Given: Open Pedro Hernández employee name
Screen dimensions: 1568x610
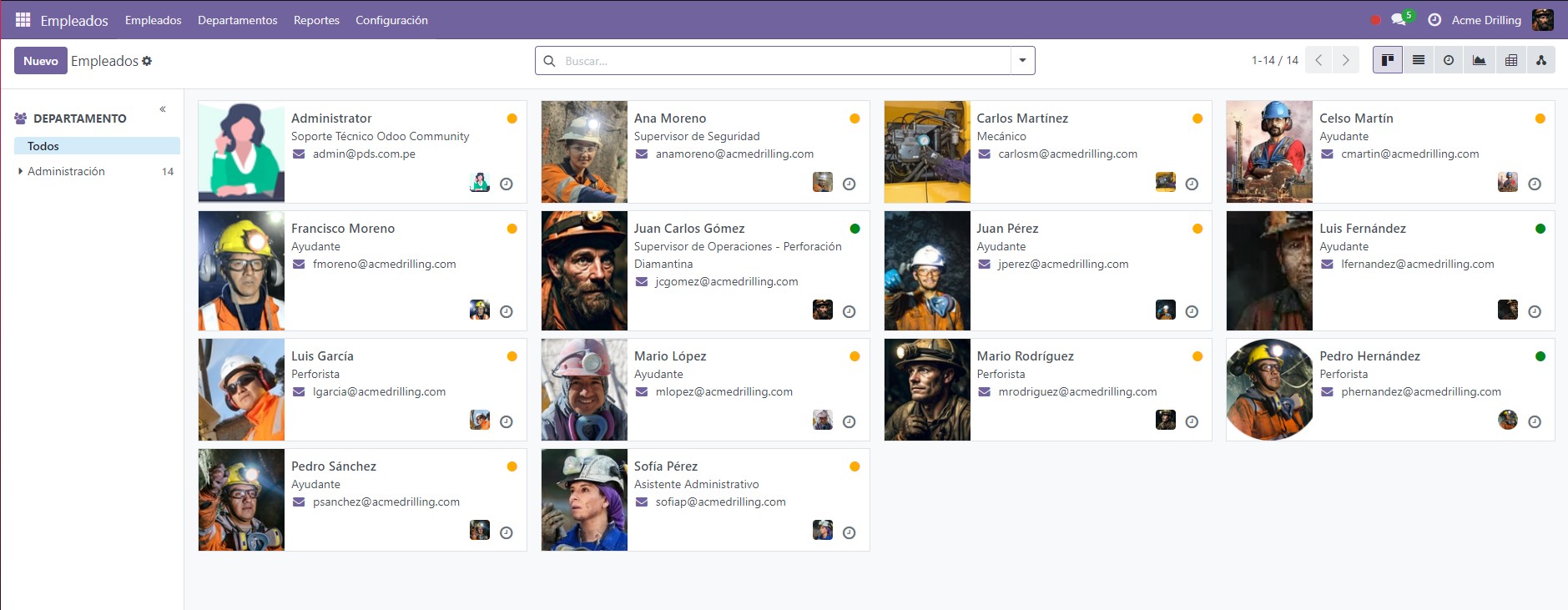Looking at the screenshot, I should 1369,356.
